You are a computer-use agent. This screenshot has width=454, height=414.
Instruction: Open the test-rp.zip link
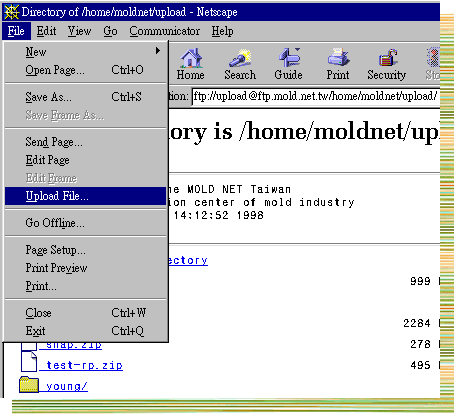pyautogui.click(x=81, y=365)
